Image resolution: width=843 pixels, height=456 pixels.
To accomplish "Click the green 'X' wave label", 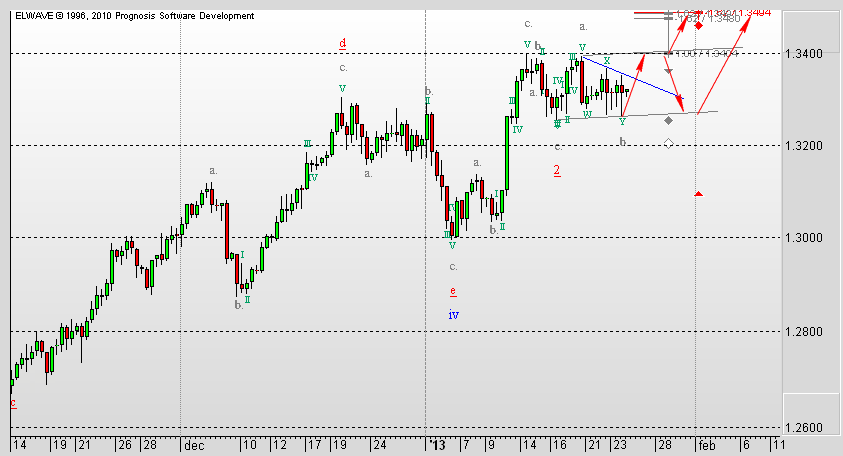I will pos(606,61).
